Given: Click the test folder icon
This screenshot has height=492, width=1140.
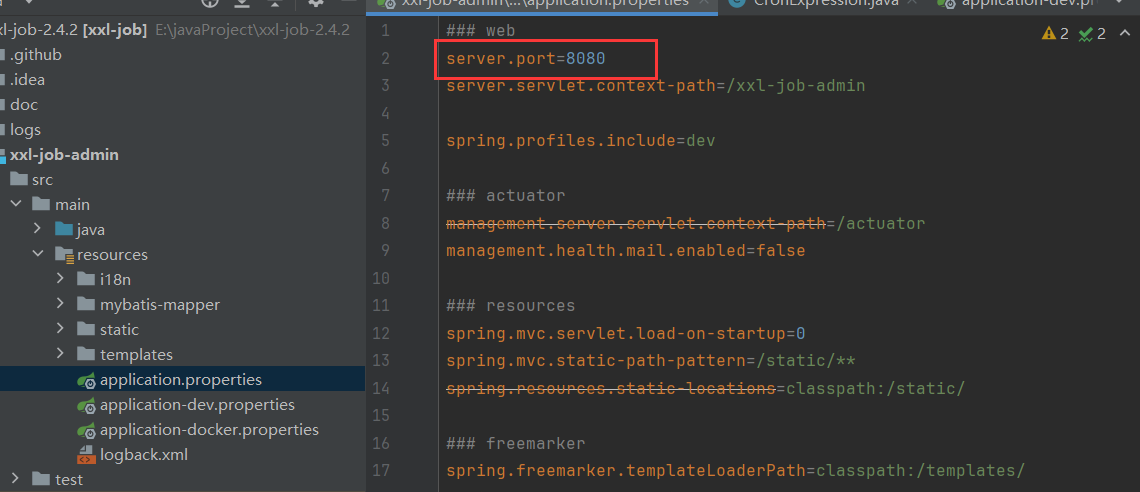Looking at the screenshot, I should pyautogui.click(x=41, y=480).
